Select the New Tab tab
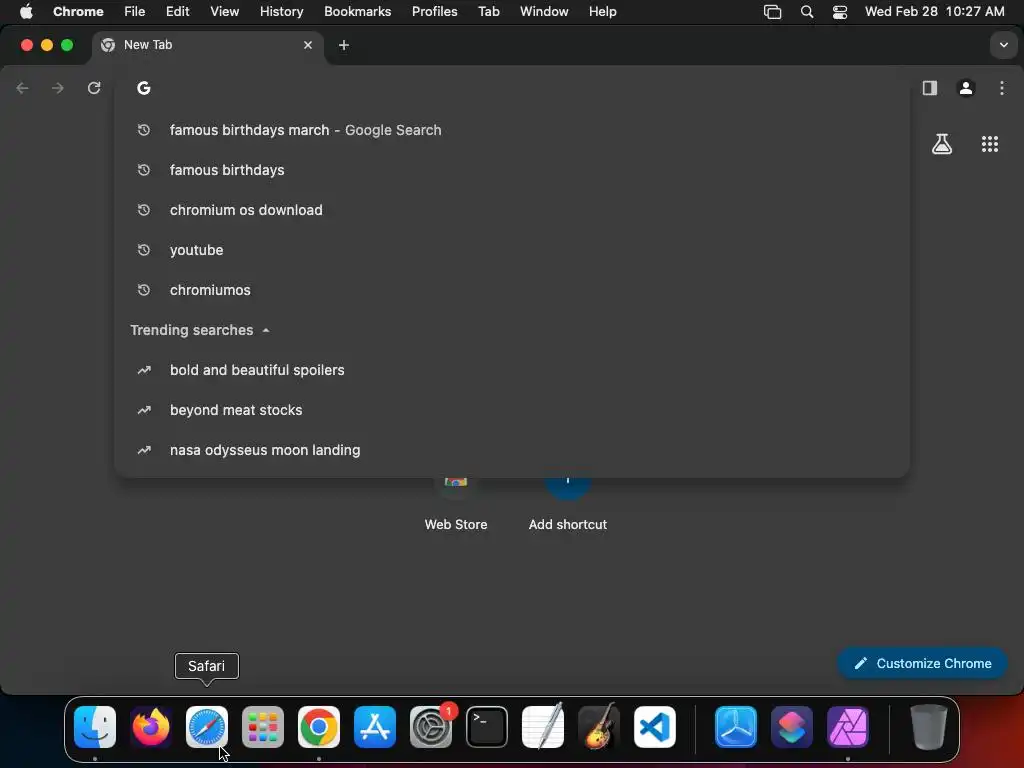The width and height of the screenshot is (1024, 768). [x=208, y=45]
